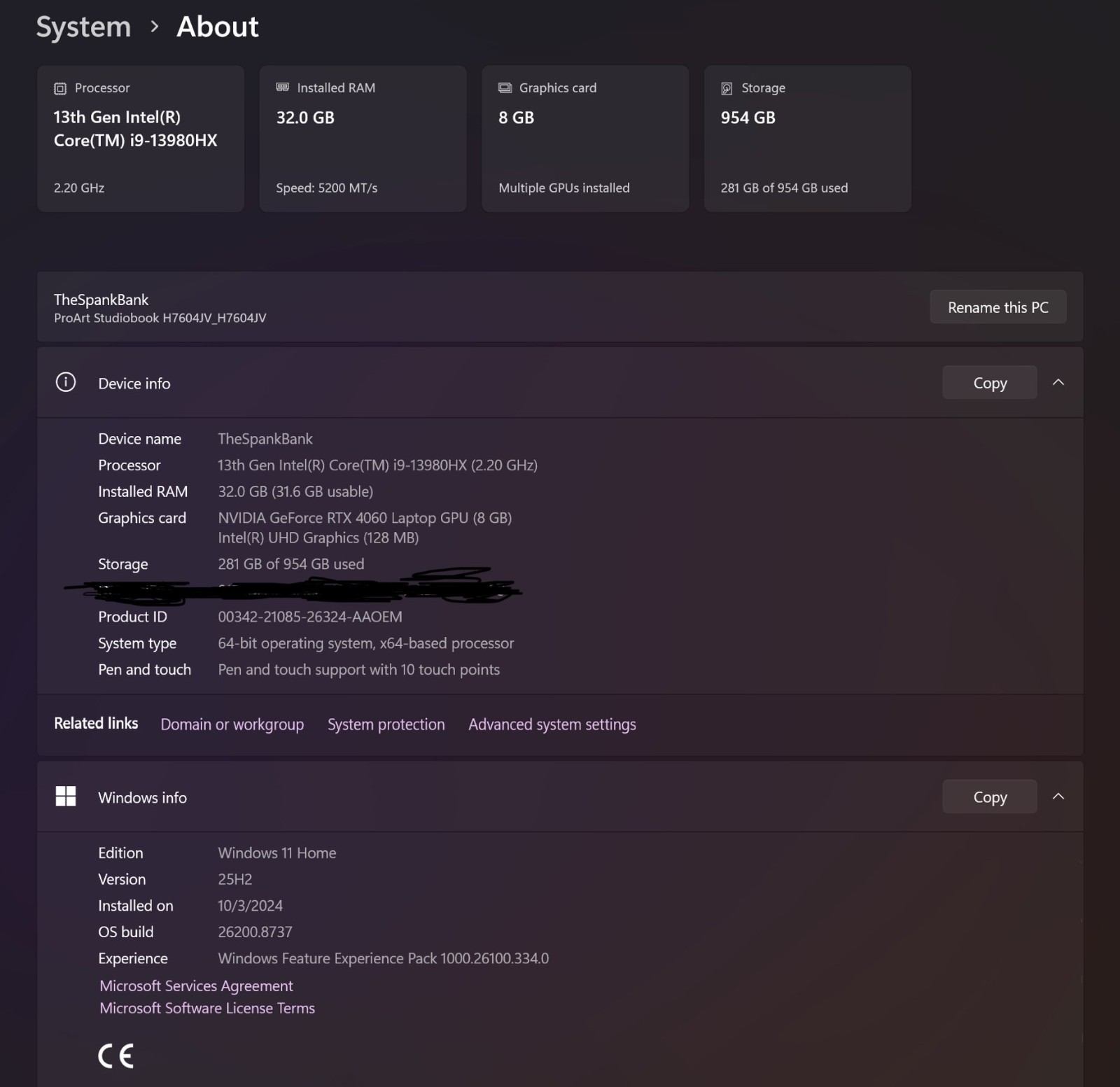Click product ID 00342-21085-26324-AAOEM
1120x1087 pixels.
click(x=310, y=617)
